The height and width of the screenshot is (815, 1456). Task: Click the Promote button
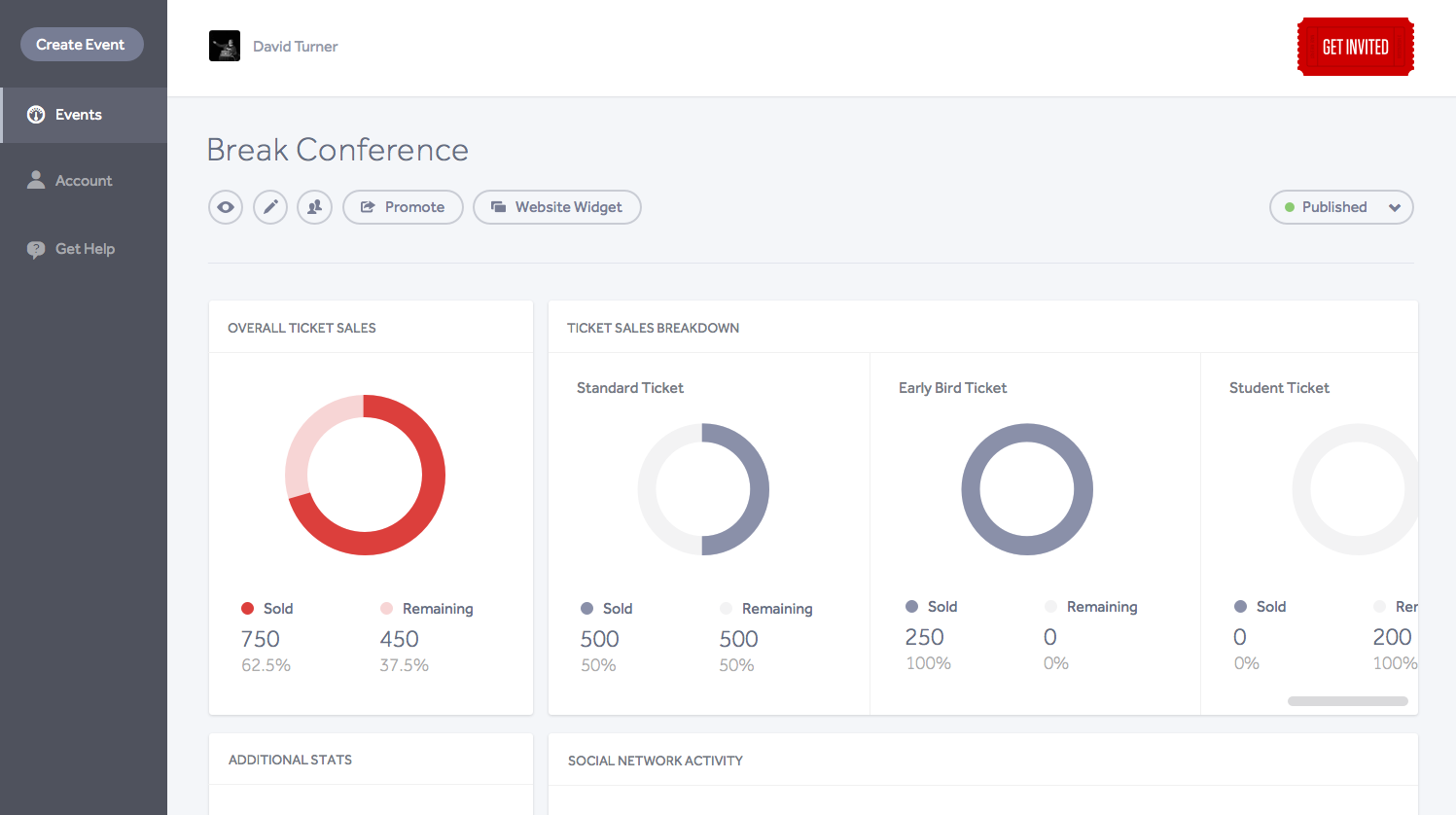[403, 207]
